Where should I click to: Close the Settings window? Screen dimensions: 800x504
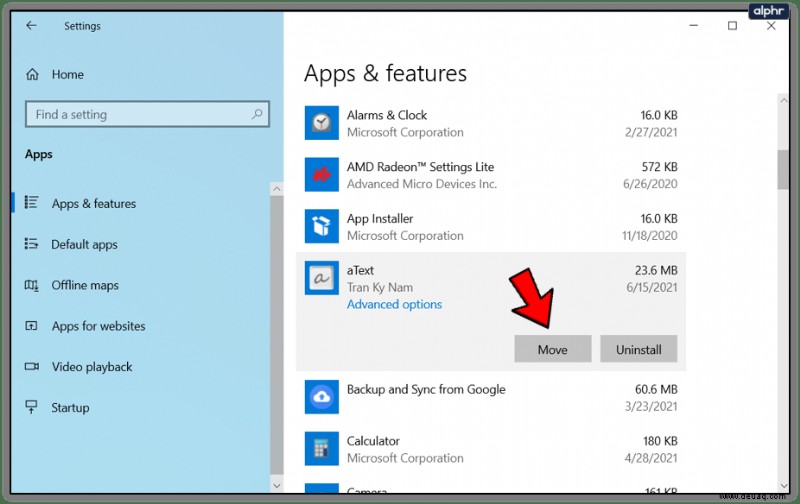click(x=771, y=26)
